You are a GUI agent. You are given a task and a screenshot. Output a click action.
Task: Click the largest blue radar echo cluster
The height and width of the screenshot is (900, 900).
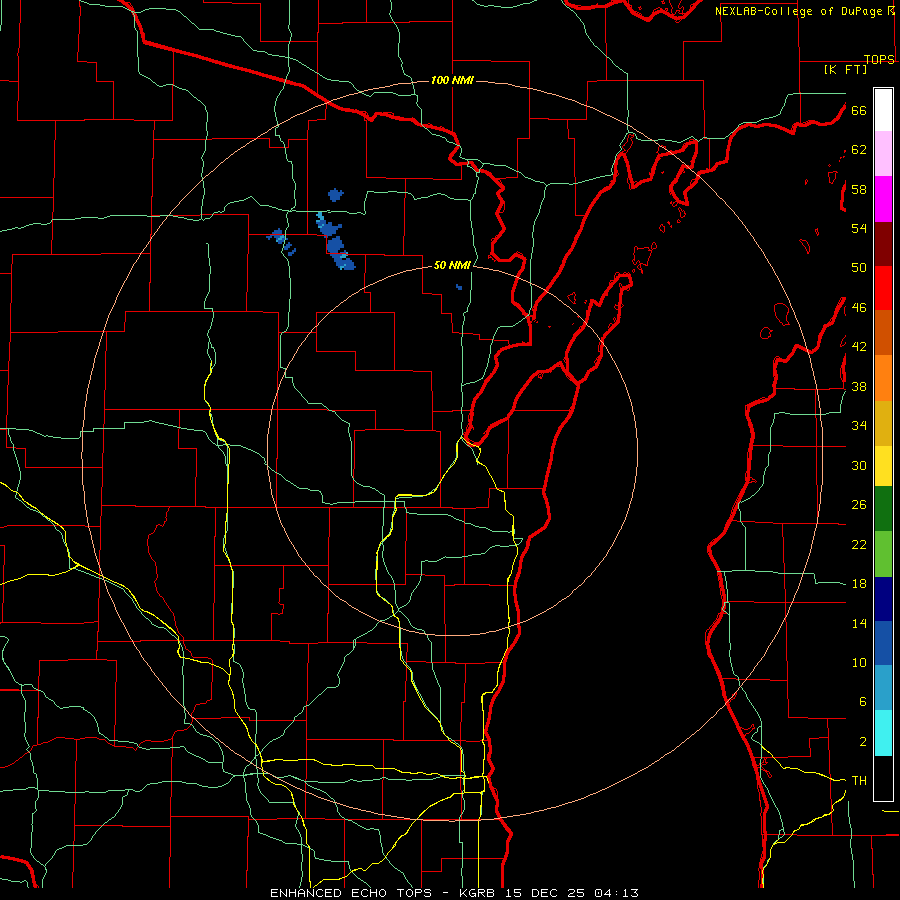[x=335, y=243]
